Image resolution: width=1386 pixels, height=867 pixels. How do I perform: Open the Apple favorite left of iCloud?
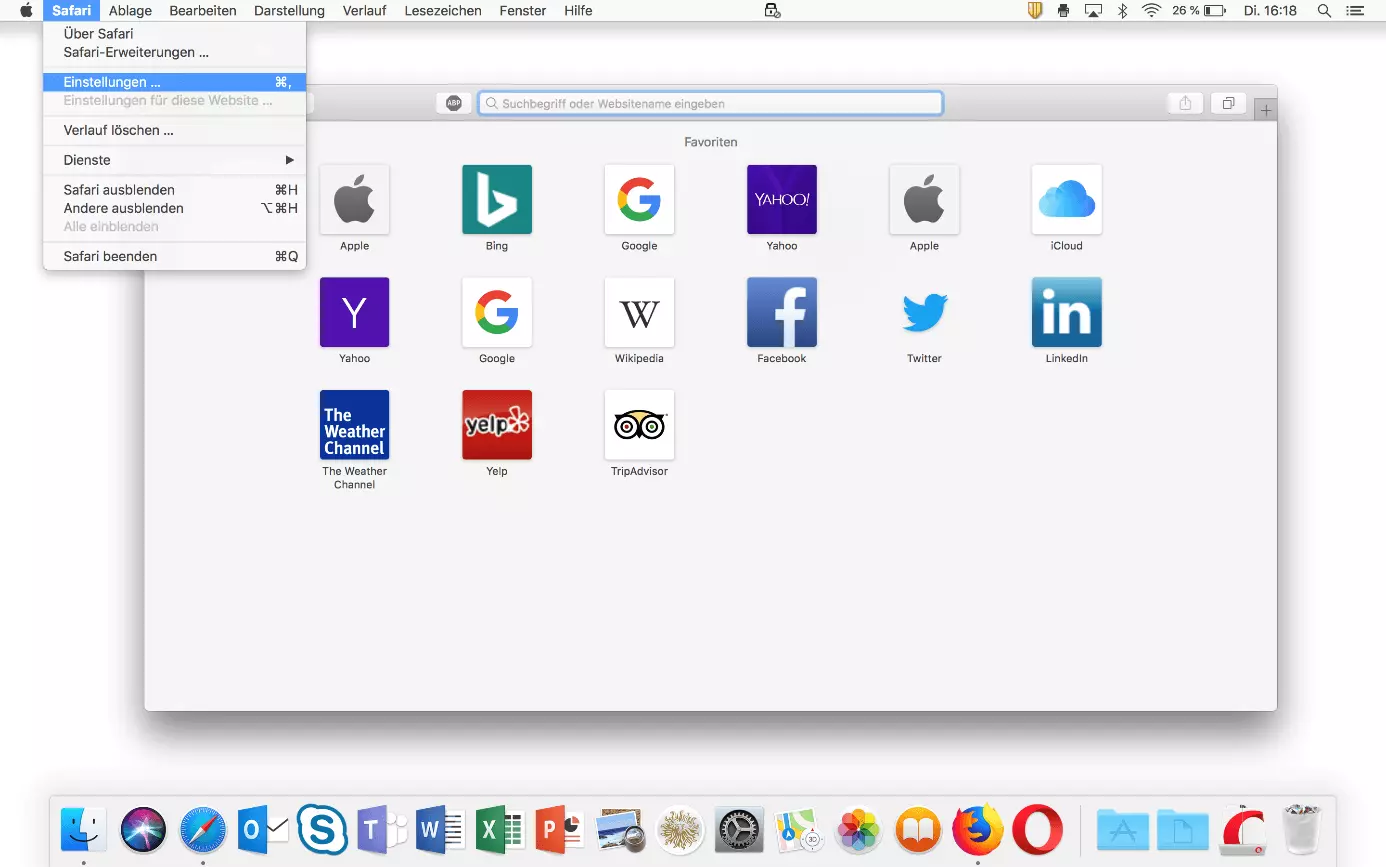[924, 200]
